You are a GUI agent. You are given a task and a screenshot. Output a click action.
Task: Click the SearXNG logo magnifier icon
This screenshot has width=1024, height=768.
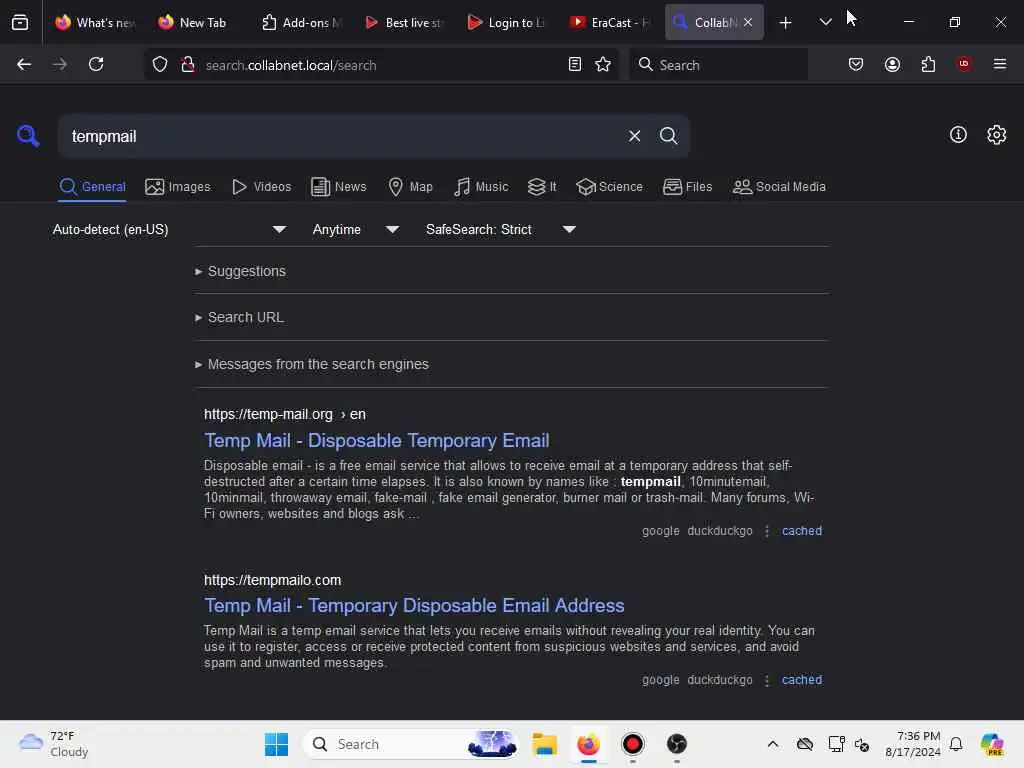coord(28,136)
